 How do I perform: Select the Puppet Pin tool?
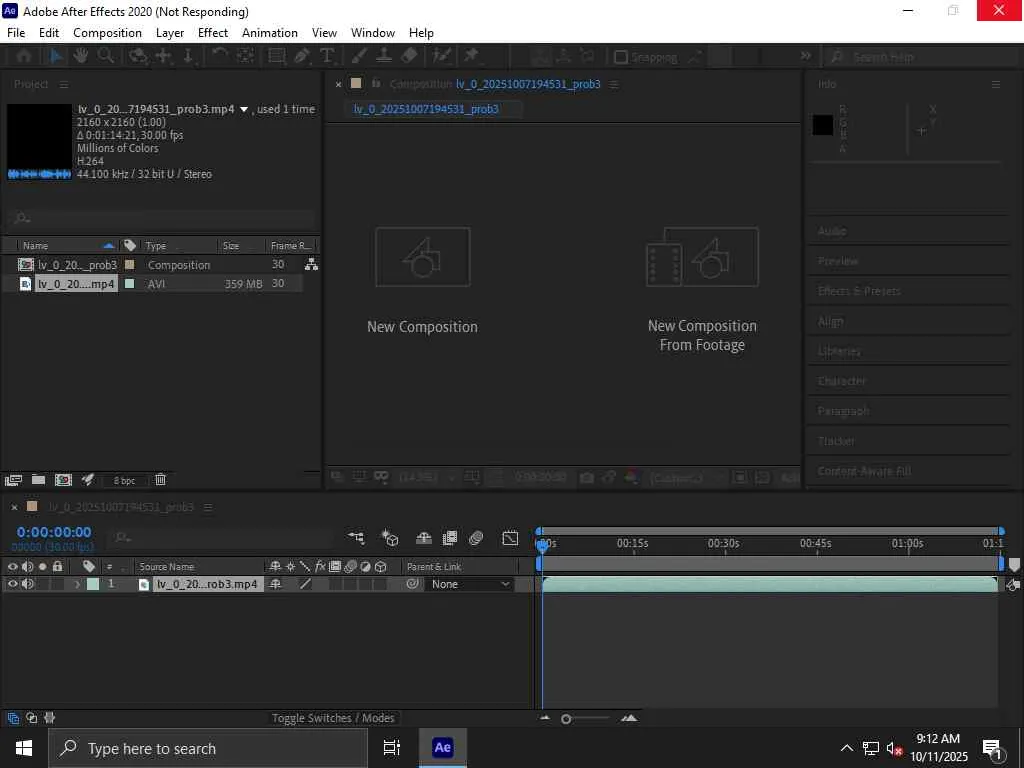[x=471, y=57]
